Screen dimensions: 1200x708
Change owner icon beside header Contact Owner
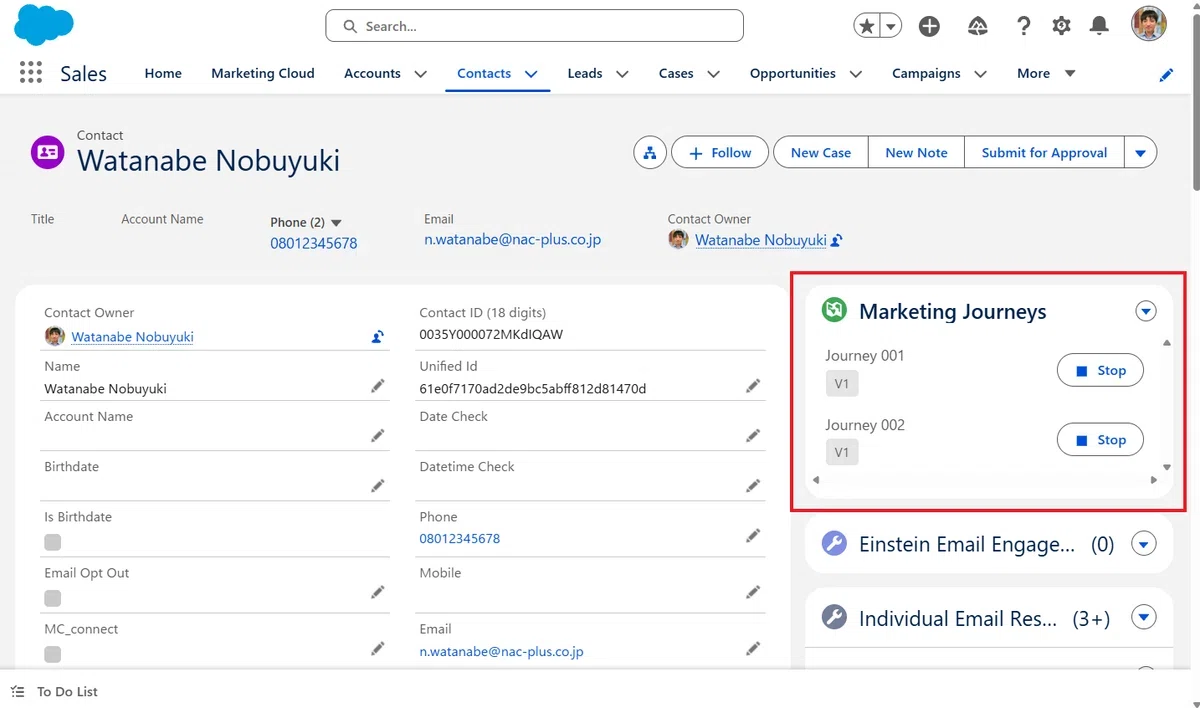click(x=836, y=240)
